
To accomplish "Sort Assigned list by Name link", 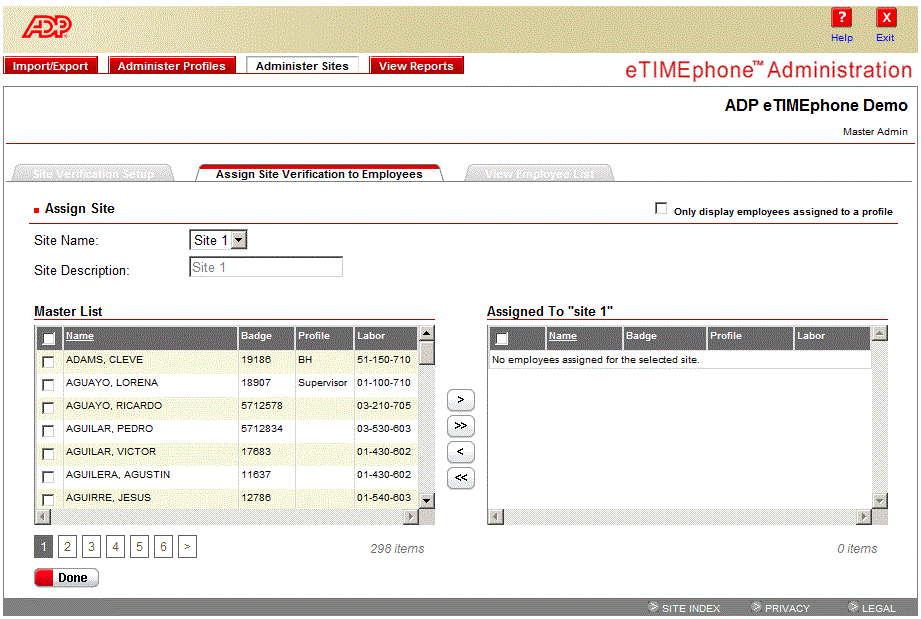I will point(563,336).
